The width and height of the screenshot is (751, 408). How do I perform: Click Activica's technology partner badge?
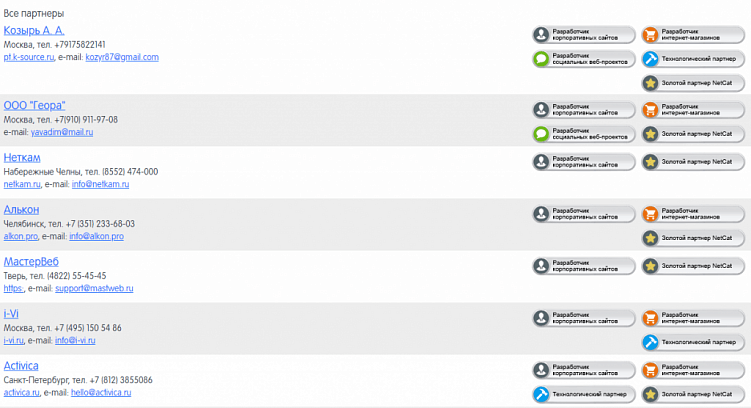click(x=583, y=394)
